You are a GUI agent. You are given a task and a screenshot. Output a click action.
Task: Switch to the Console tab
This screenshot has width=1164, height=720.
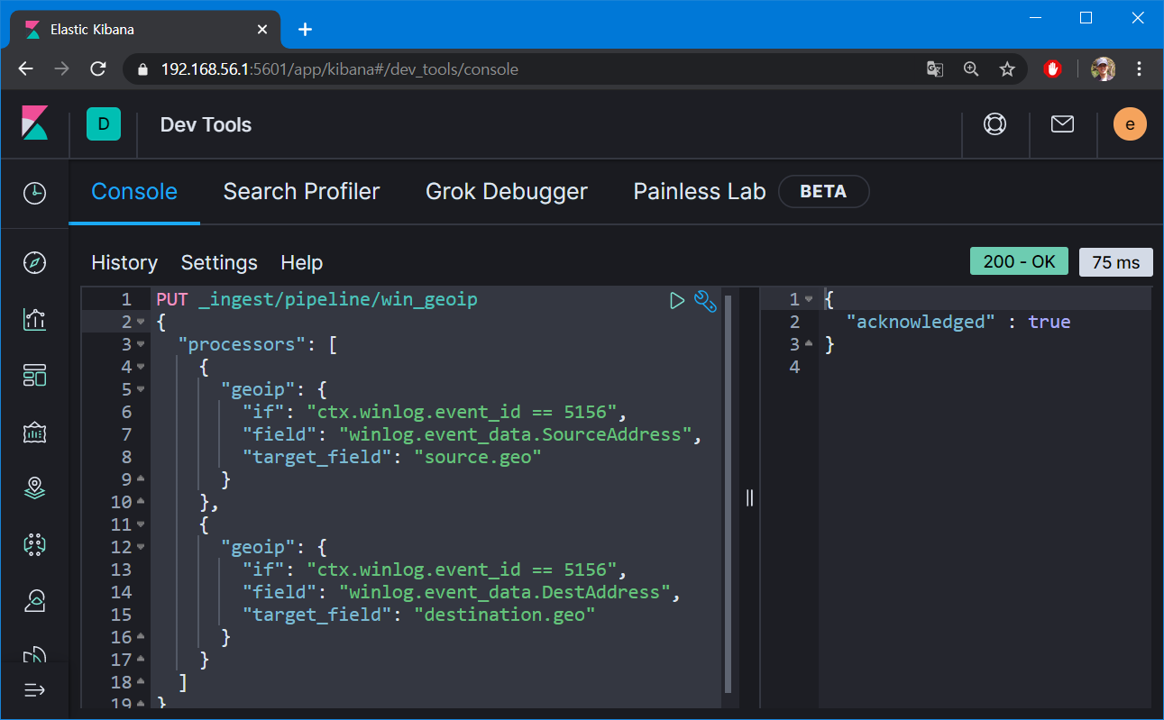134,192
